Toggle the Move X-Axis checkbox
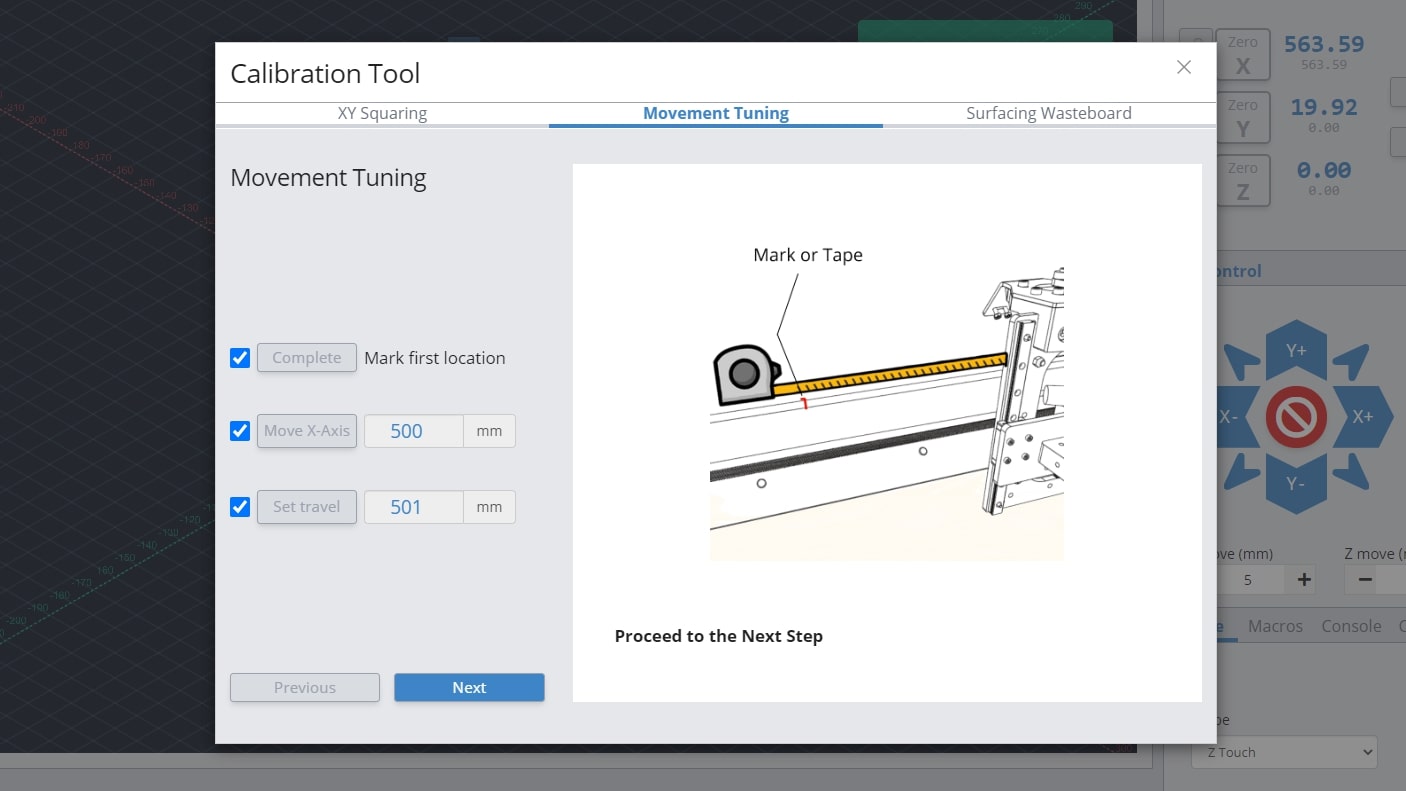 click(240, 431)
